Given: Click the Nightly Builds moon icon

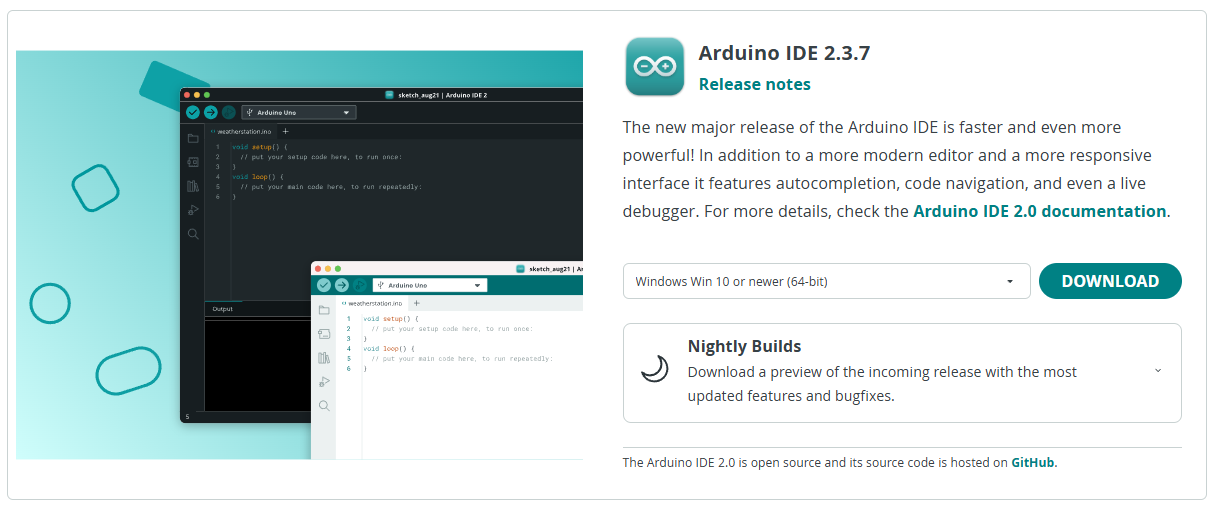Looking at the screenshot, I should [655, 369].
